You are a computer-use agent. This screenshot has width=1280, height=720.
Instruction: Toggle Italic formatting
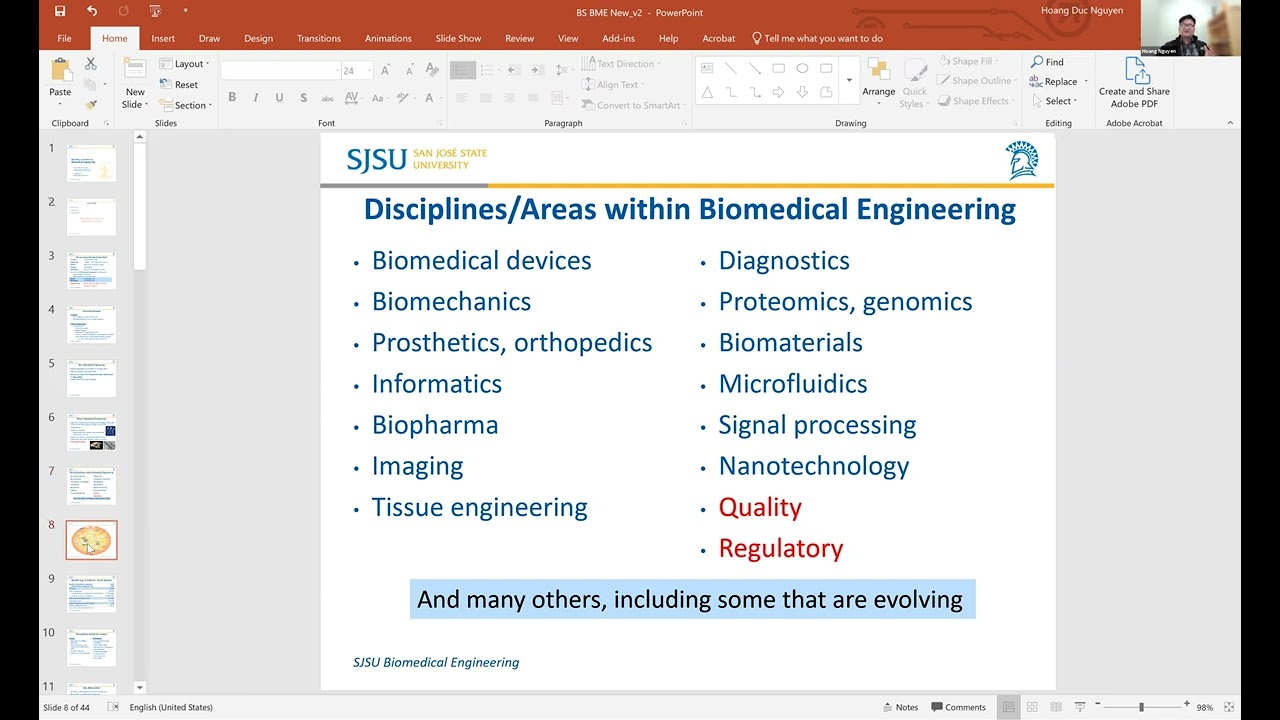point(255,98)
